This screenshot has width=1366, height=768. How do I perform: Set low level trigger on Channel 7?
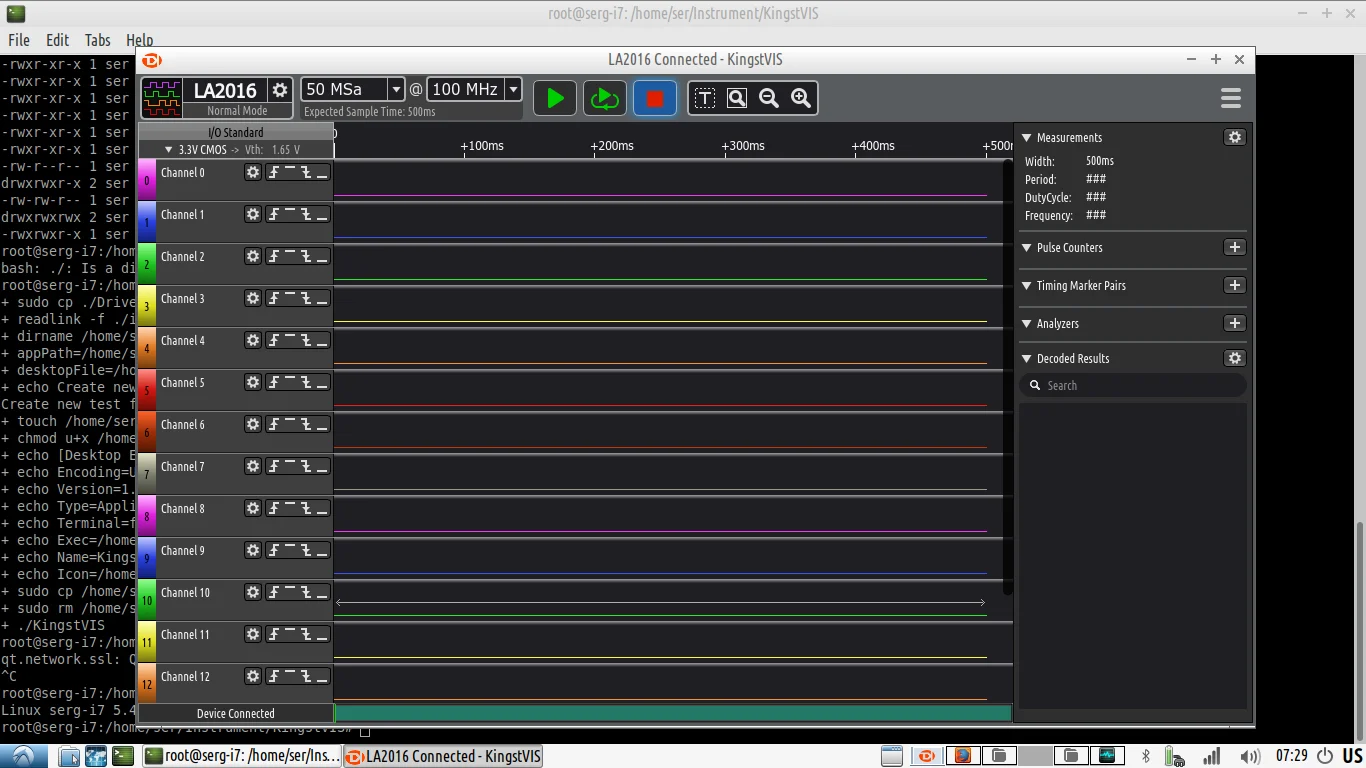point(322,466)
